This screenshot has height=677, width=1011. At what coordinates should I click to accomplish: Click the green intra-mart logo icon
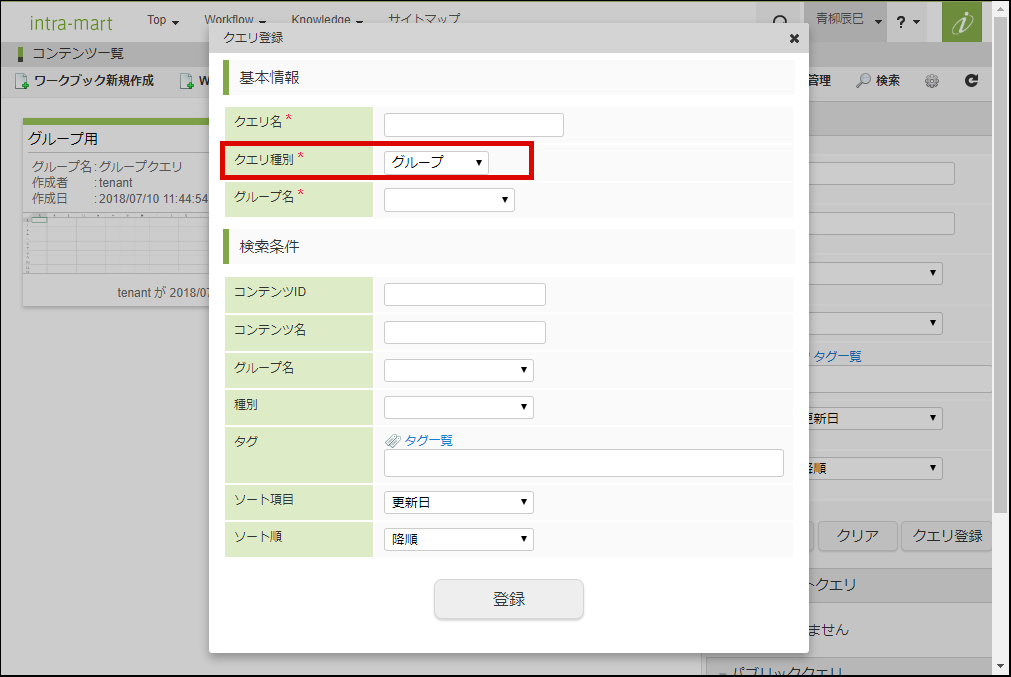click(961, 21)
